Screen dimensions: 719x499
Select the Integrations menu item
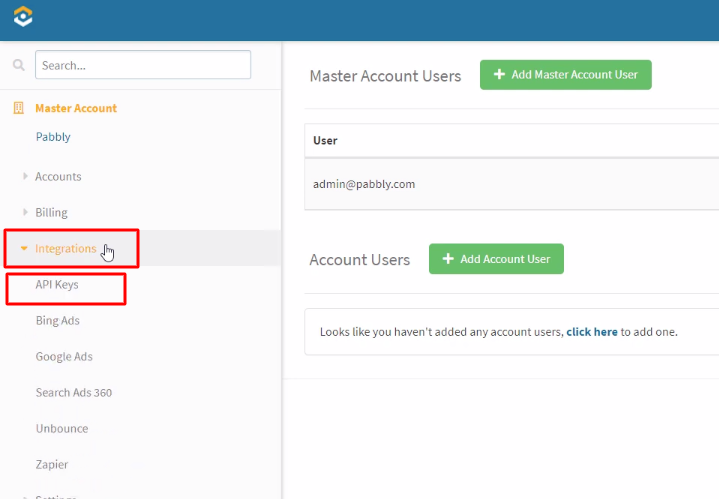[x=66, y=248]
